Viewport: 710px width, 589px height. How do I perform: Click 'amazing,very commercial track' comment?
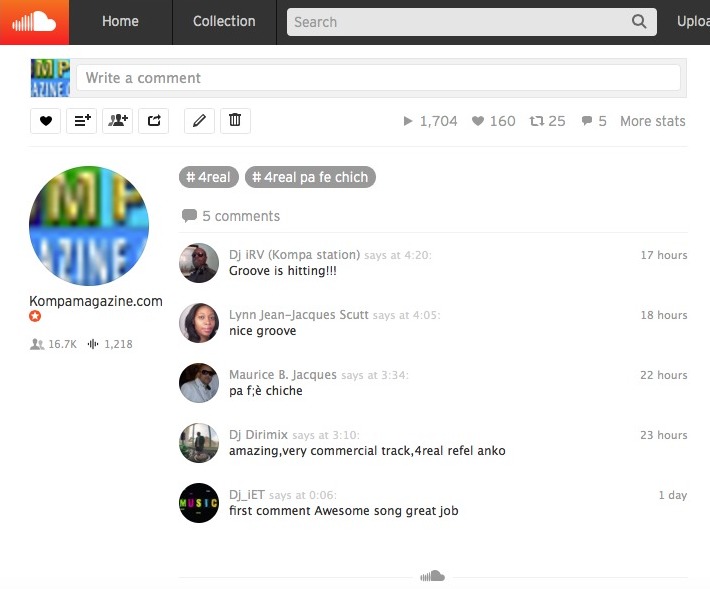coord(367,451)
